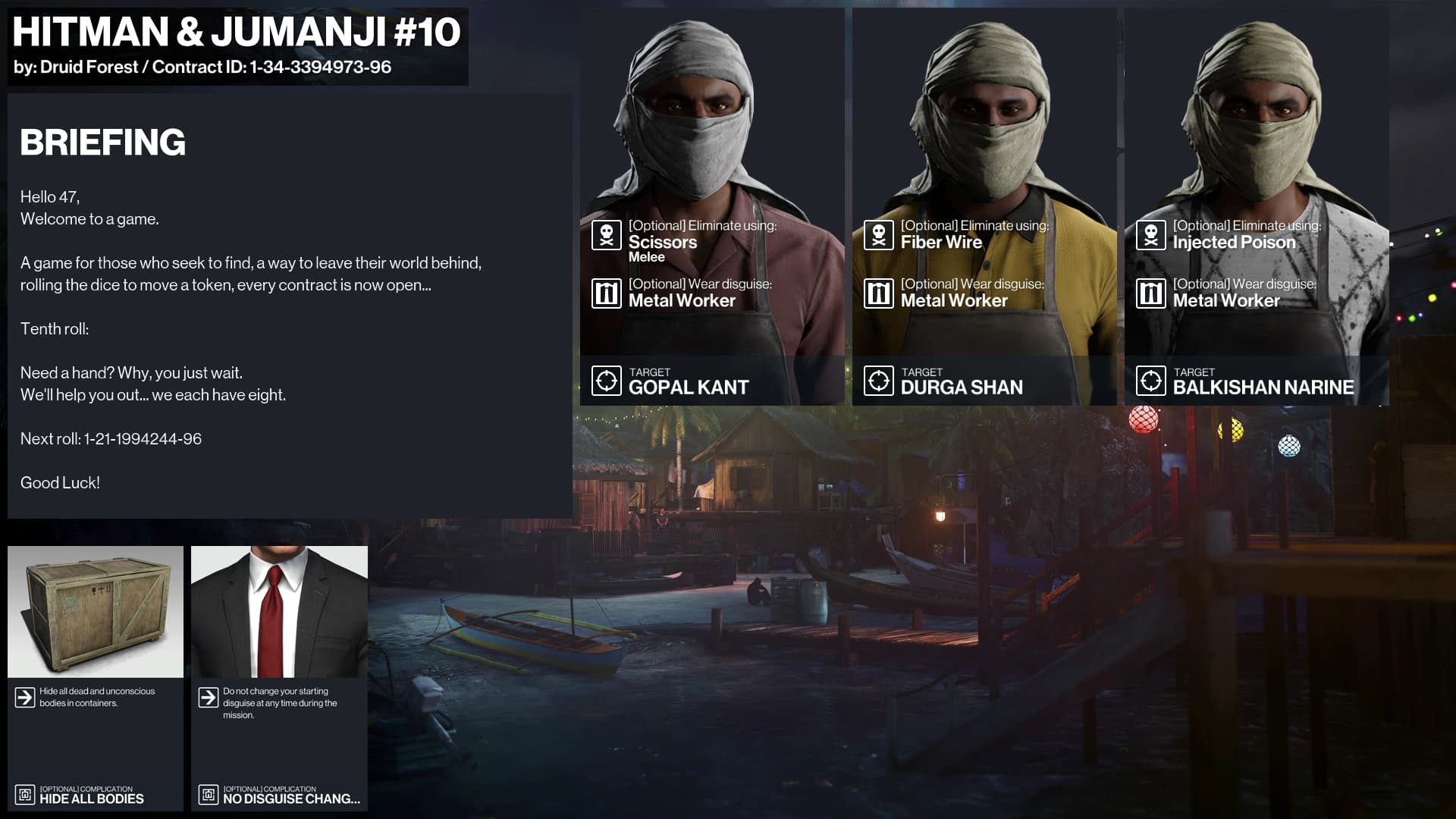Open the wooden crate complication thumbnail
Screen dimensions: 1456x819
(x=96, y=611)
